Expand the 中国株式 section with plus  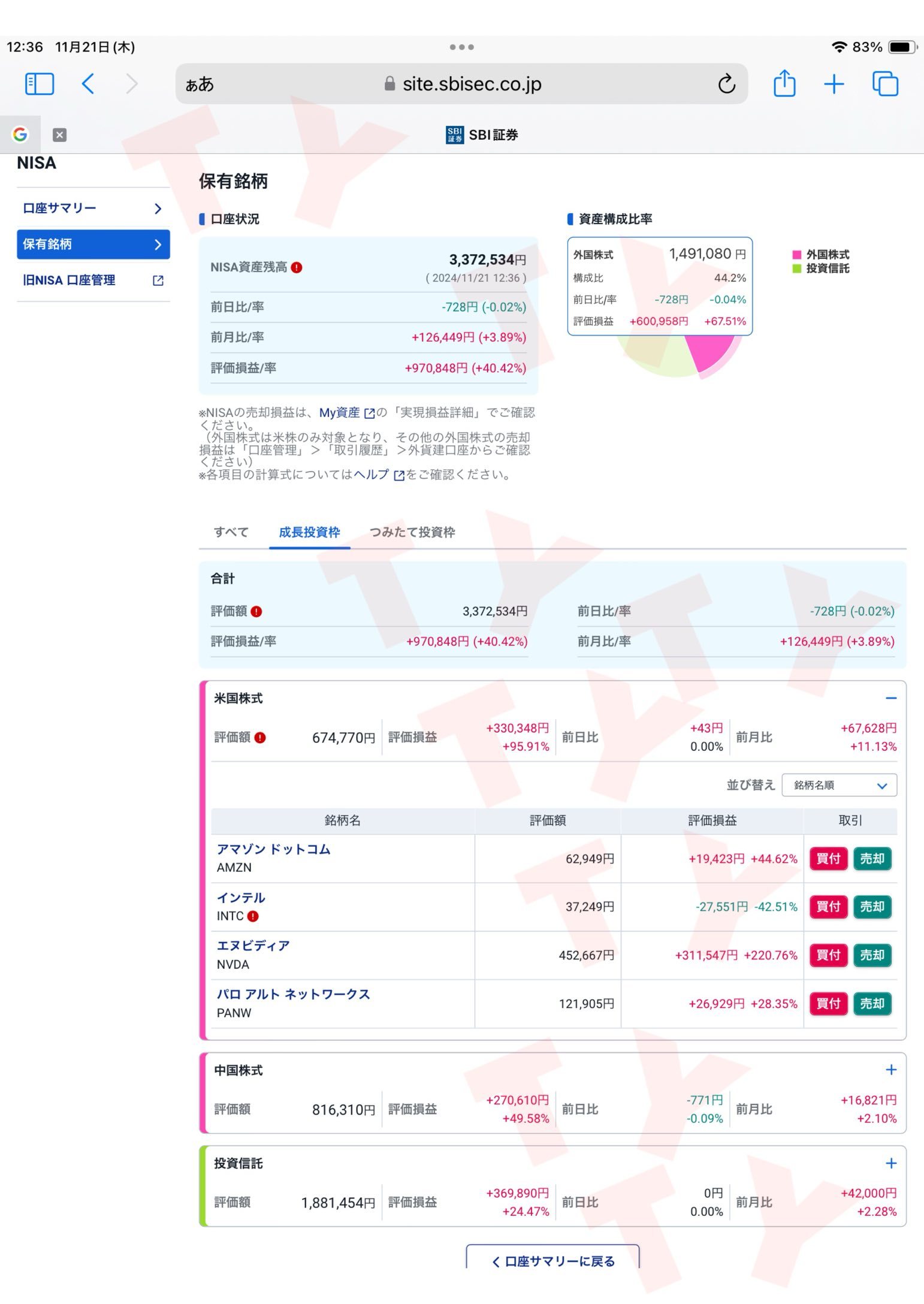point(891,1070)
